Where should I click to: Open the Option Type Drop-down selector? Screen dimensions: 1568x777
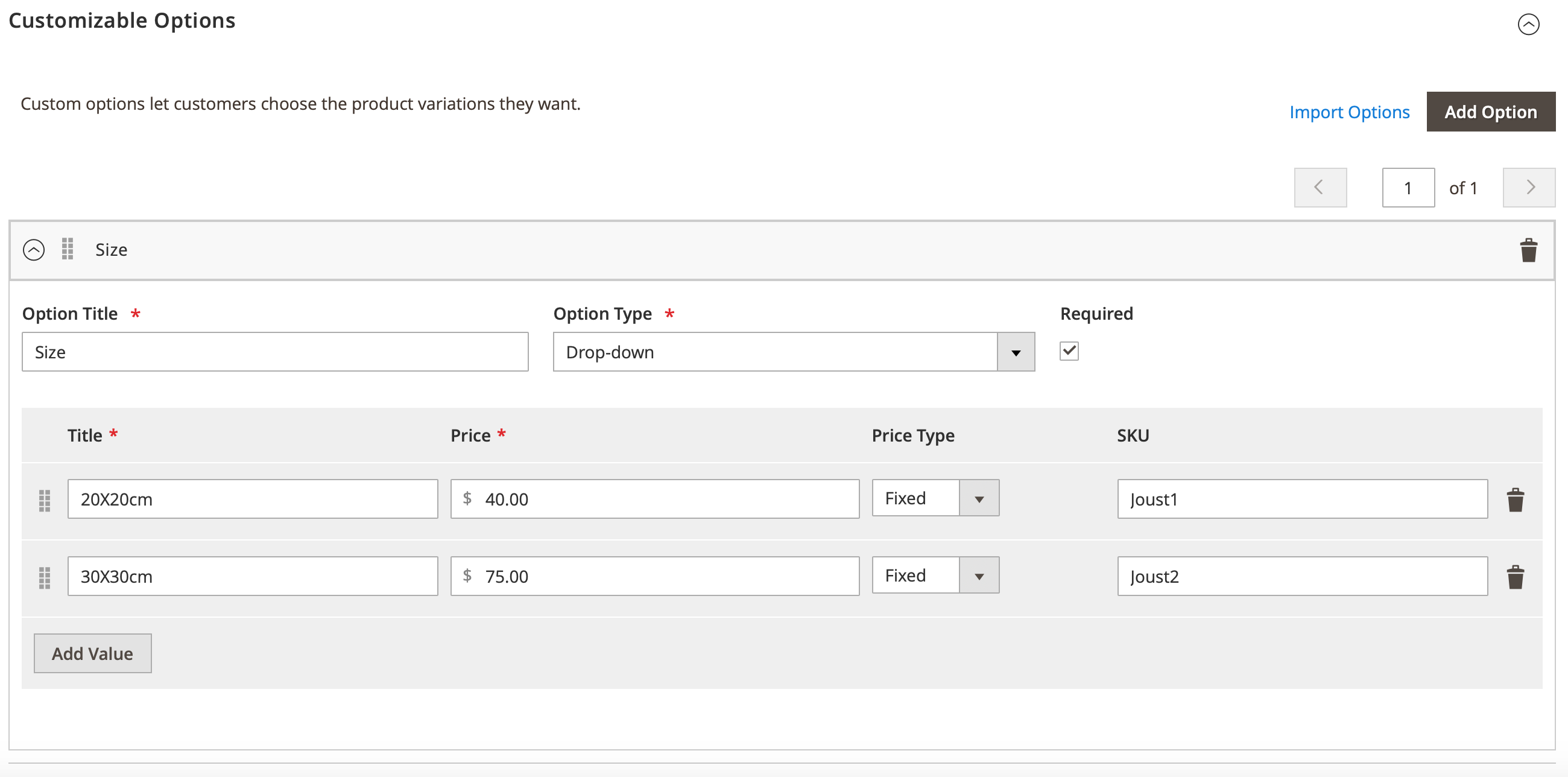pyautogui.click(x=793, y=352)
